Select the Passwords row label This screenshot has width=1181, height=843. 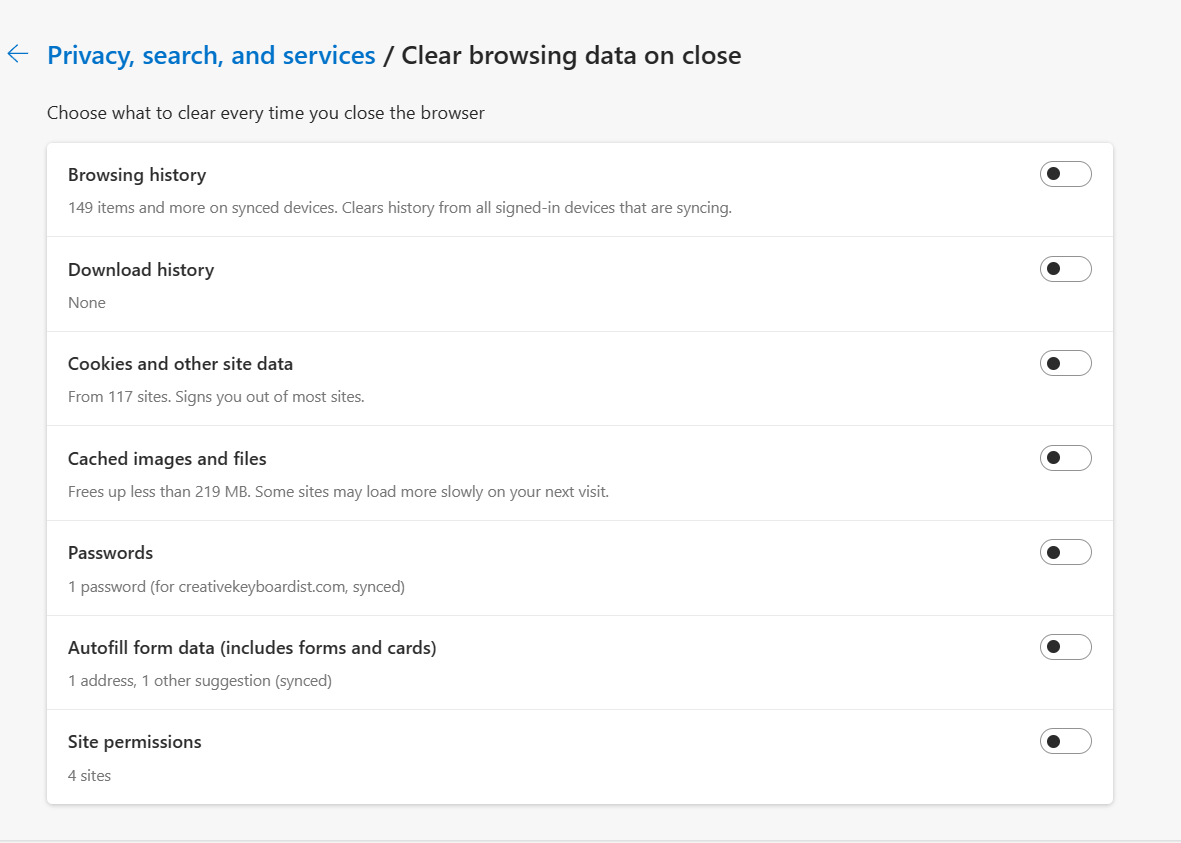click(x=110, y=553)
